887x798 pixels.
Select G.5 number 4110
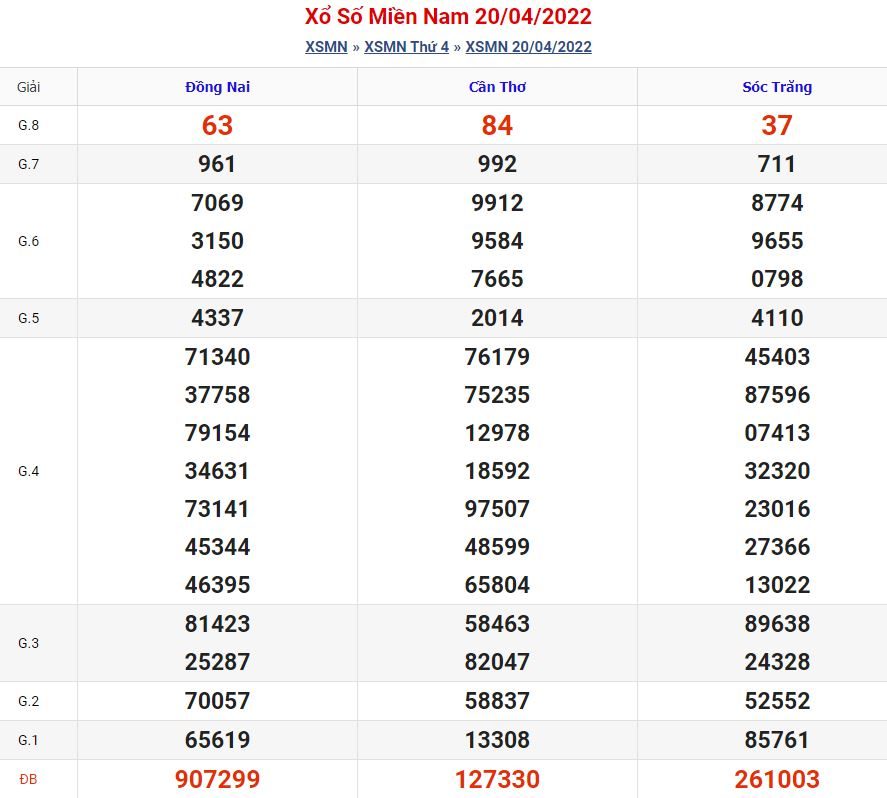[x=777, y=318]
